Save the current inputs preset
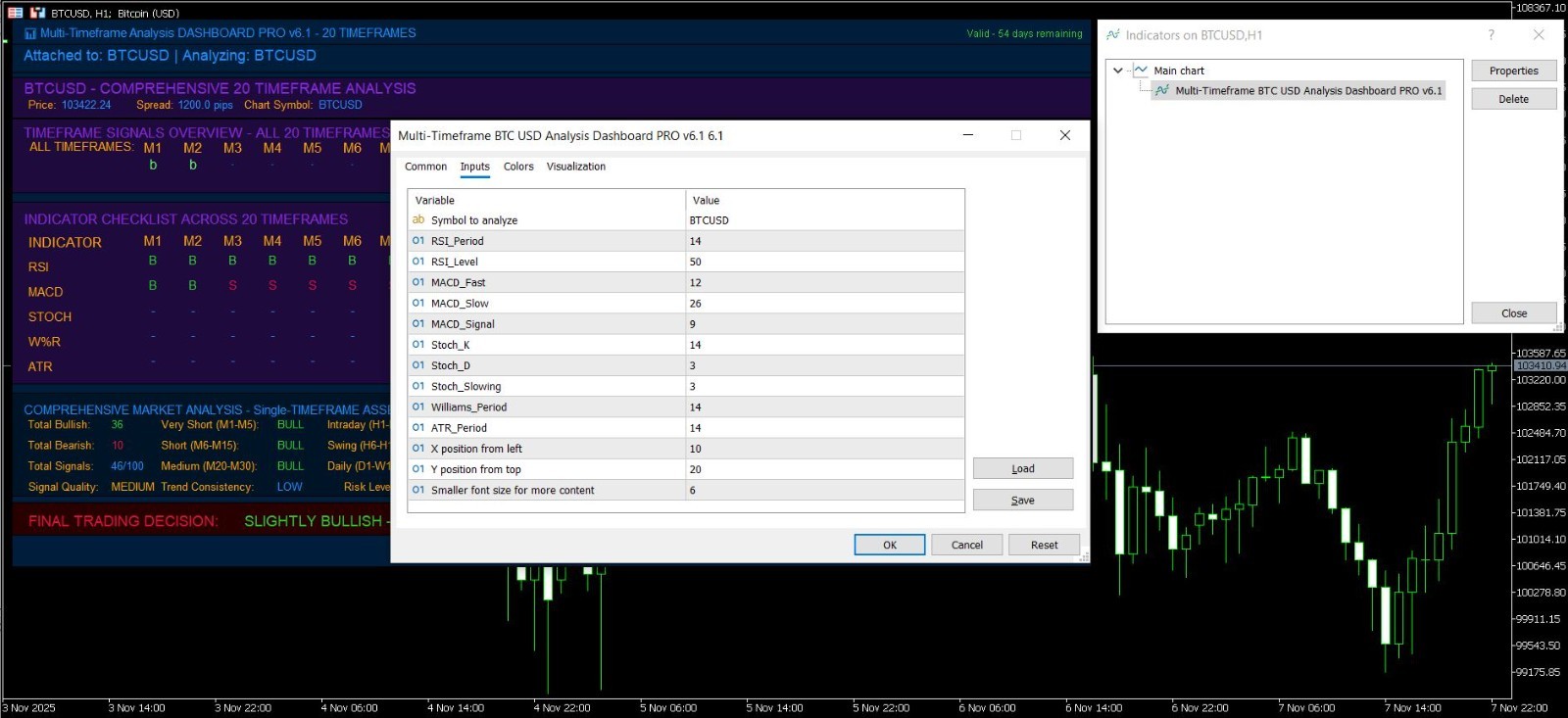1568x718 pixels. (1023, 500)
